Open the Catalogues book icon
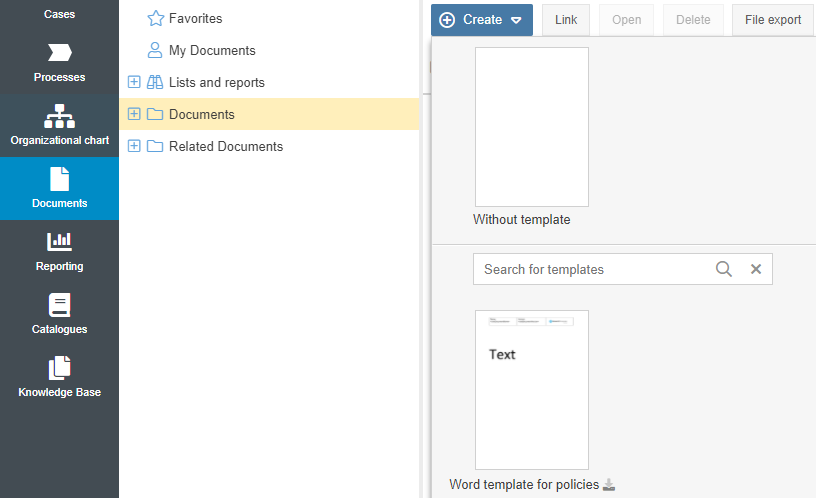 click(x=59, y=305)
